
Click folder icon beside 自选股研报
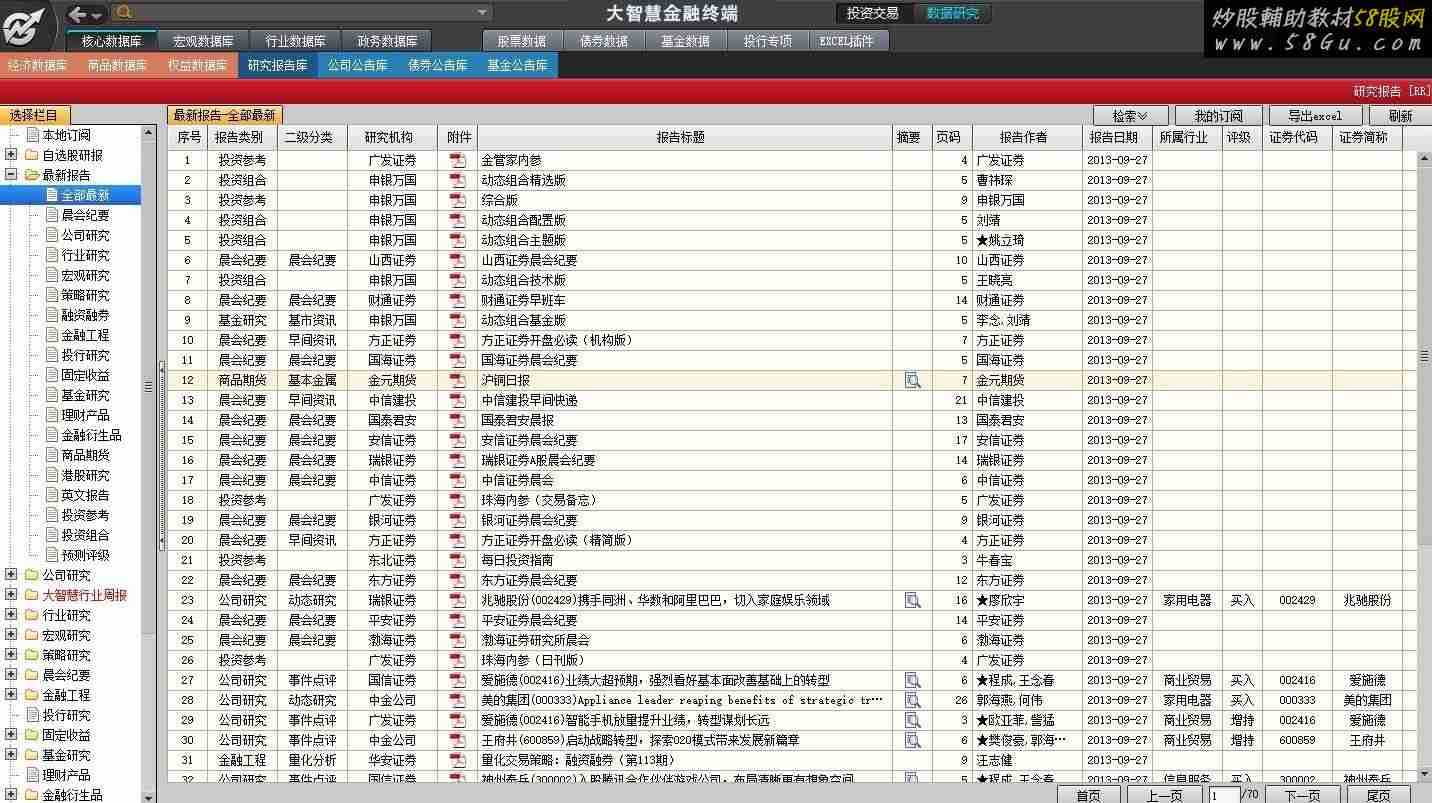pos(32,155)
